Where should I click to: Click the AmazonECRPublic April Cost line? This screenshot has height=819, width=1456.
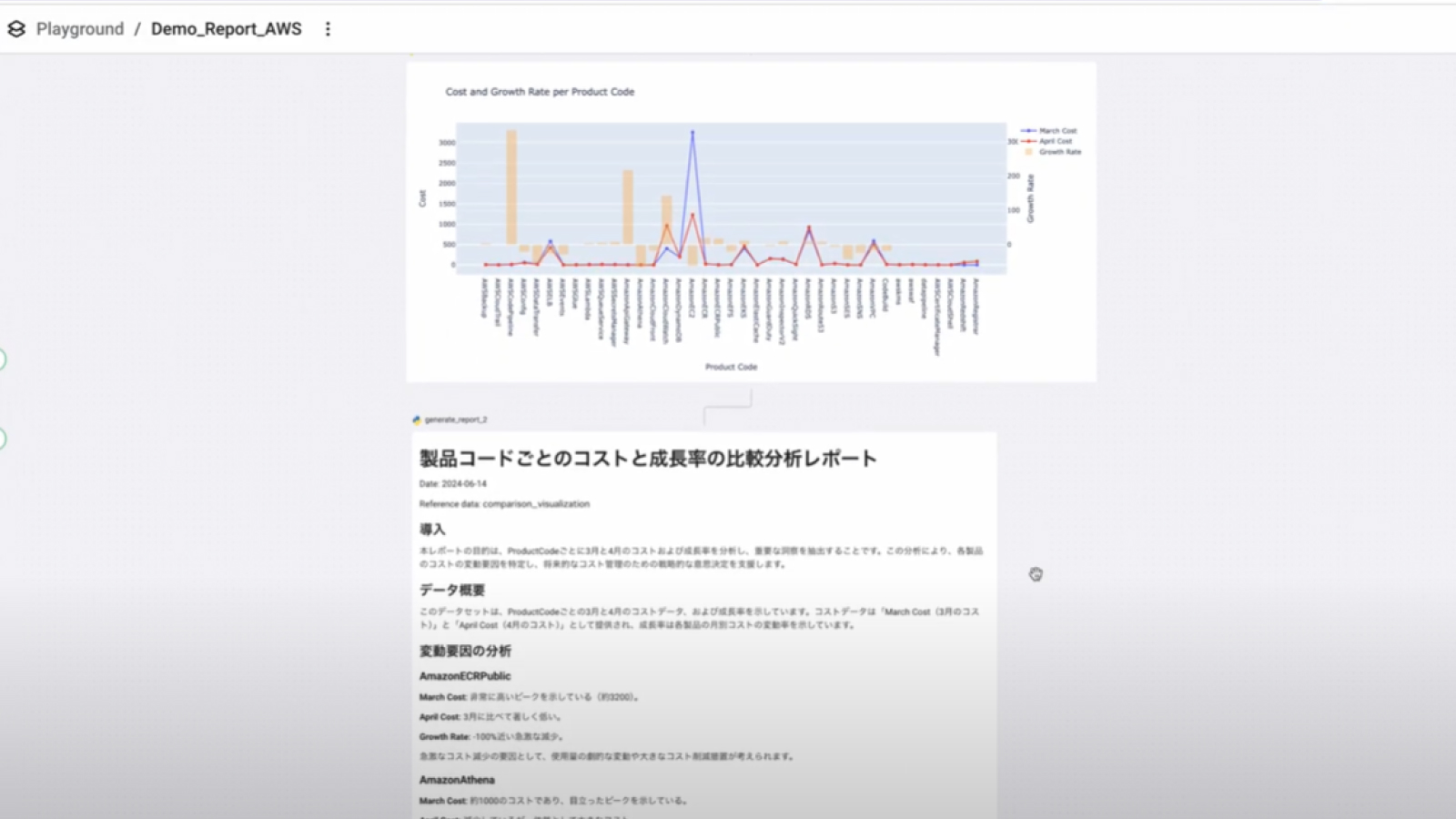coord(490,717)
